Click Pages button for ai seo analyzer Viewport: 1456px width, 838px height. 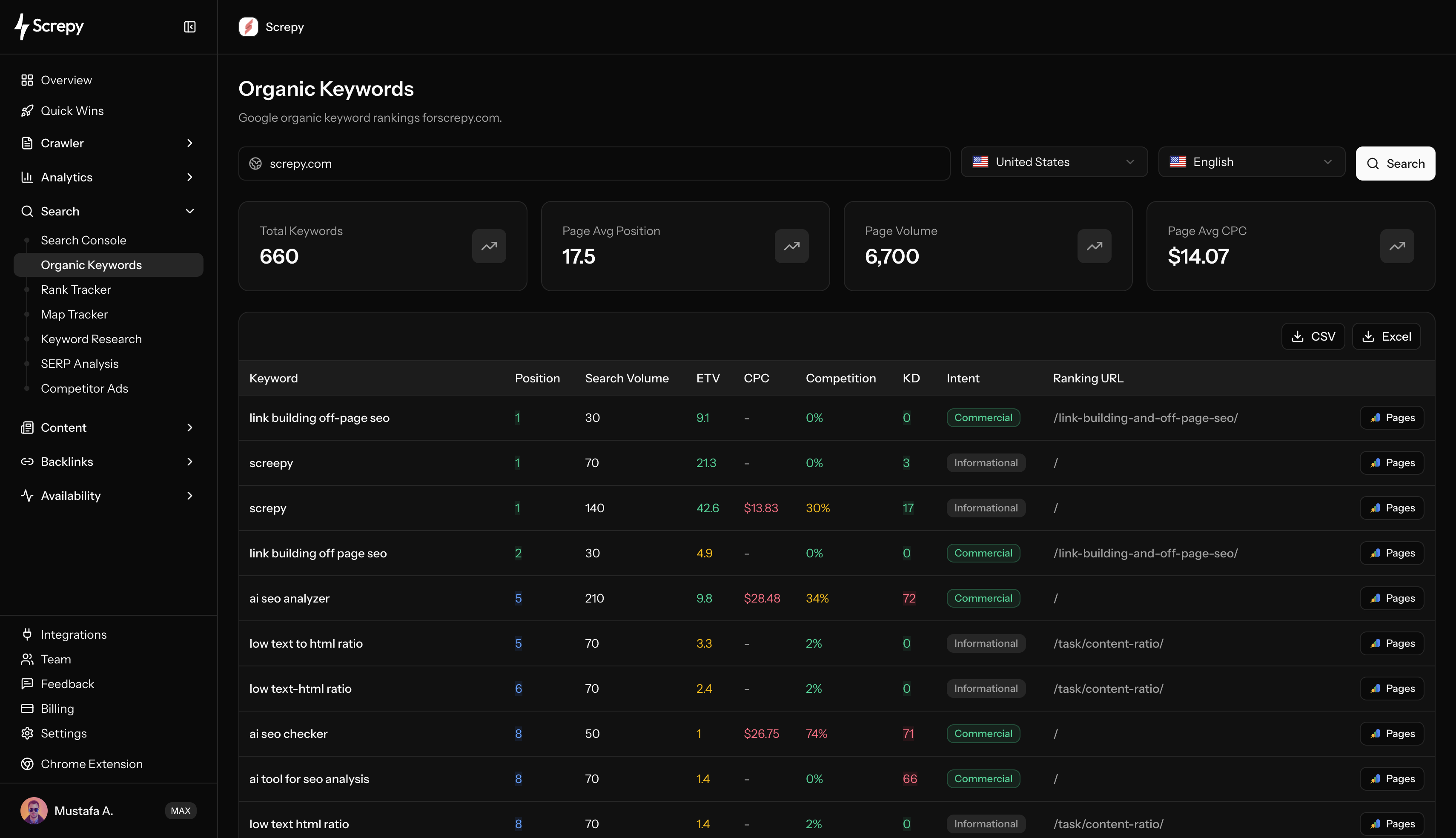[x=1392, y=598]
